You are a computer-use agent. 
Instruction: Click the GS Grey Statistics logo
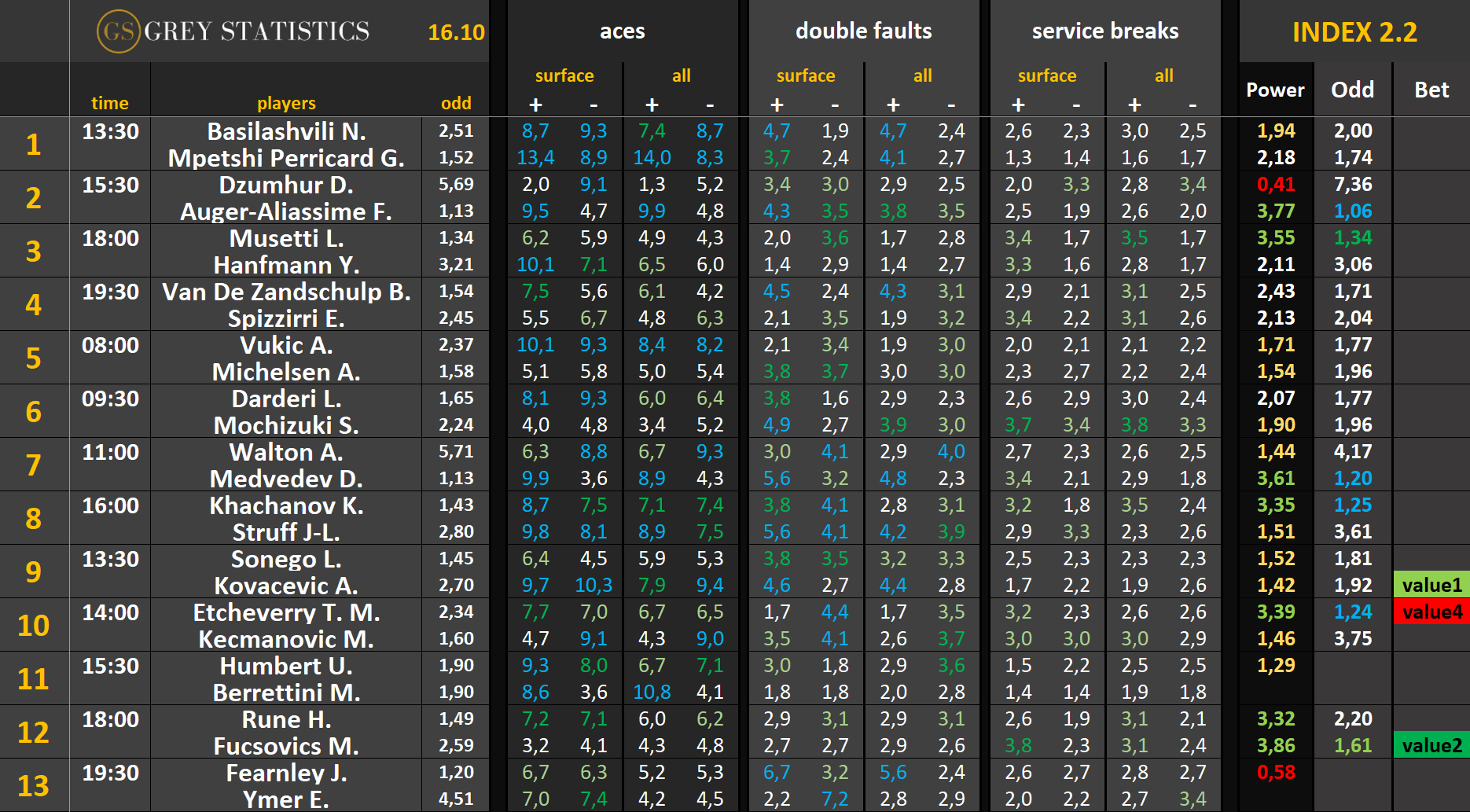(233, 31)
